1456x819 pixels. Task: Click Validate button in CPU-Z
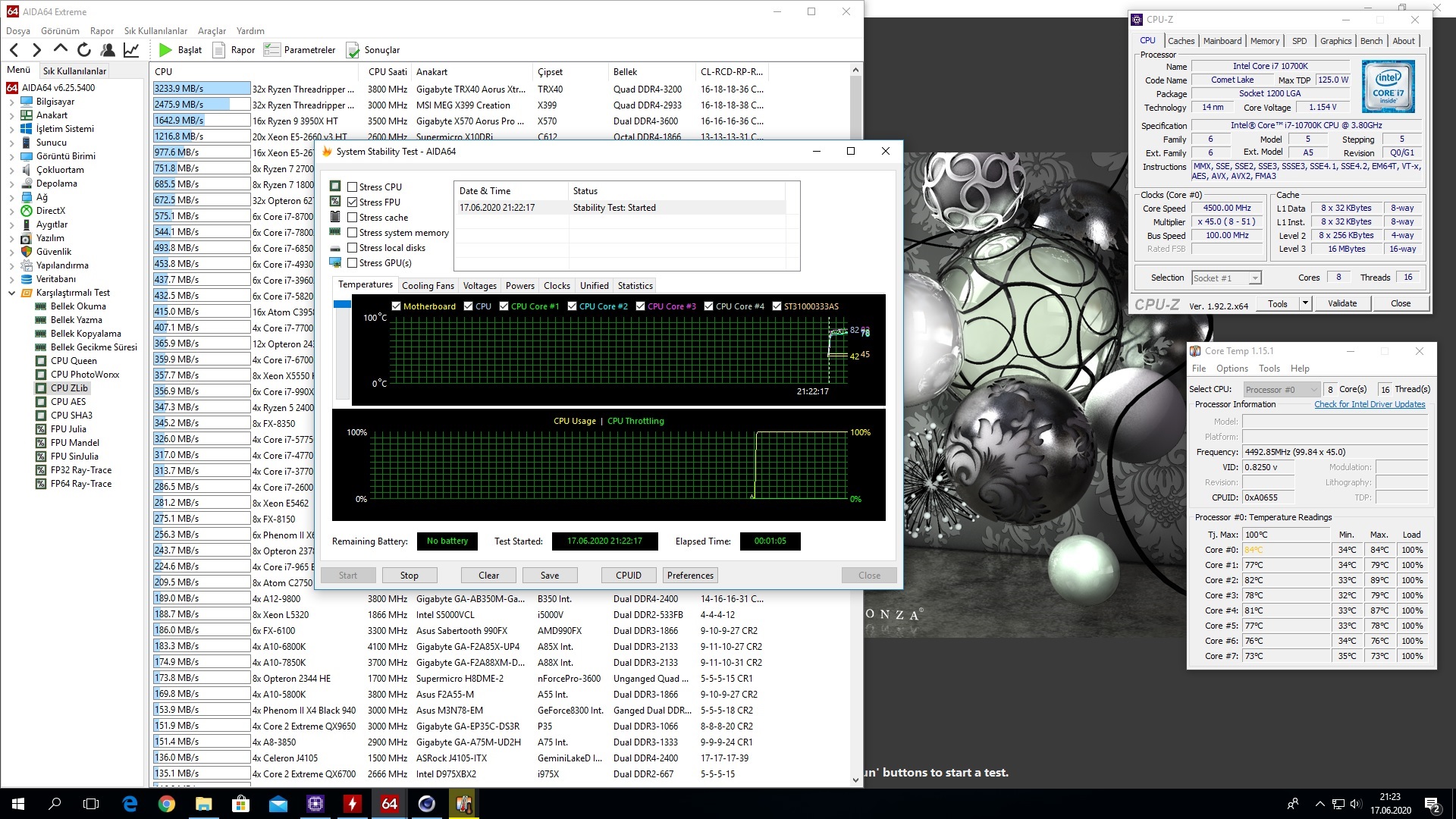1342,303
